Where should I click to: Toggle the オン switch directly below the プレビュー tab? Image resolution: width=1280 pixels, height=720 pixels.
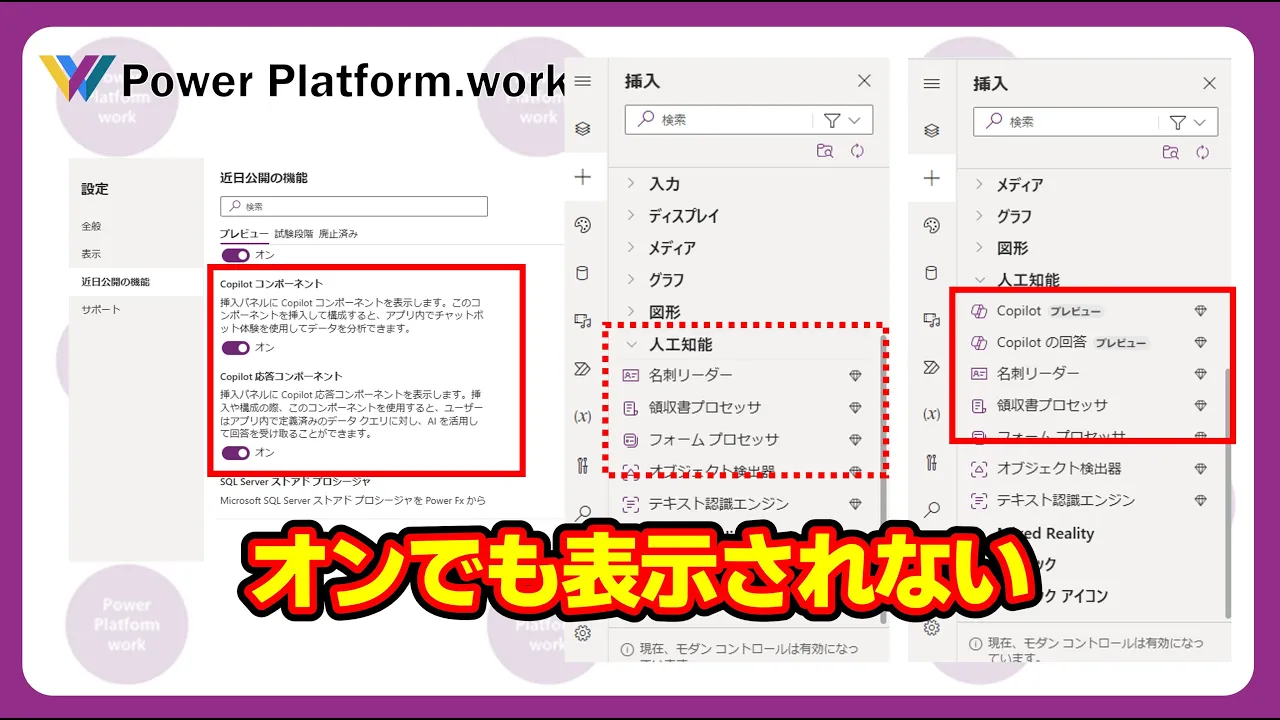tap(236, 255)
